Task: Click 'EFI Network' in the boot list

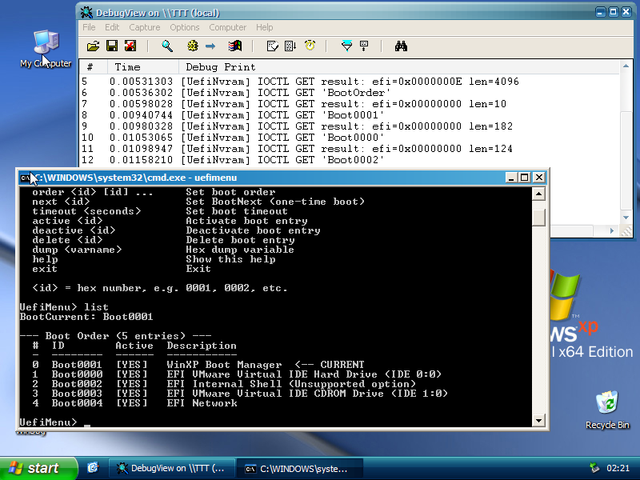Action: pyautogui.click(x=202, y=403)
